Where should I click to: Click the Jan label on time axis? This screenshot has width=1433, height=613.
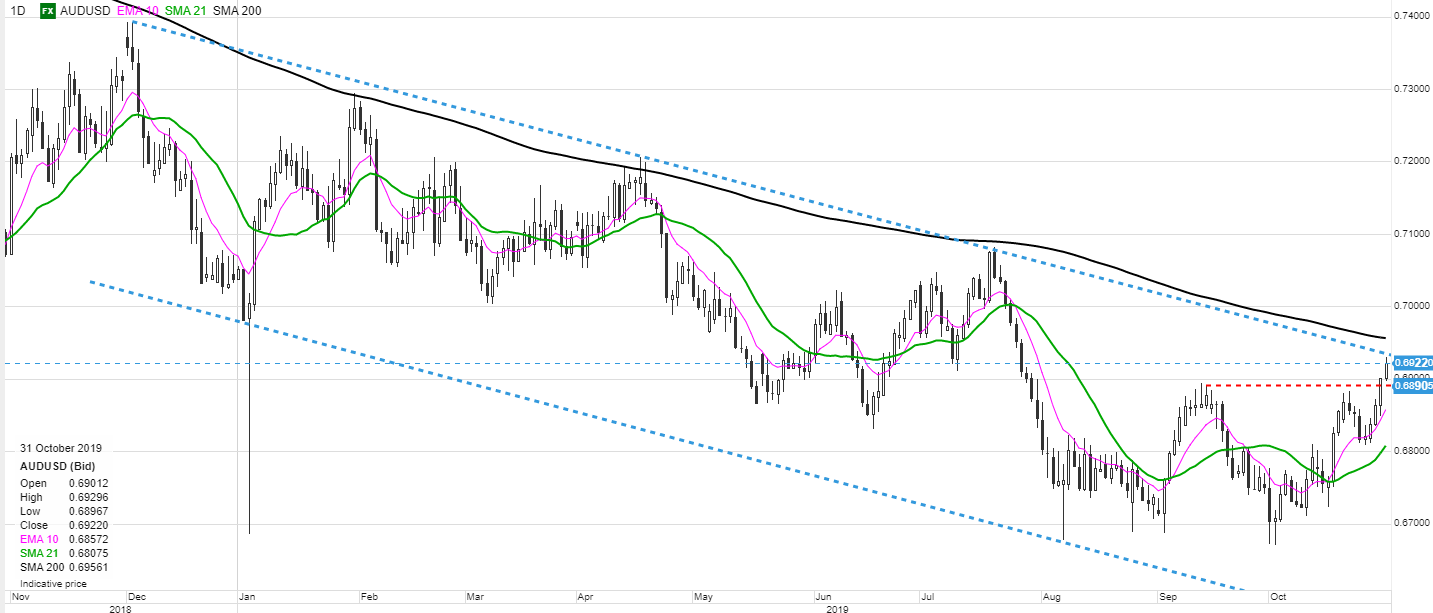pos(246,596)
